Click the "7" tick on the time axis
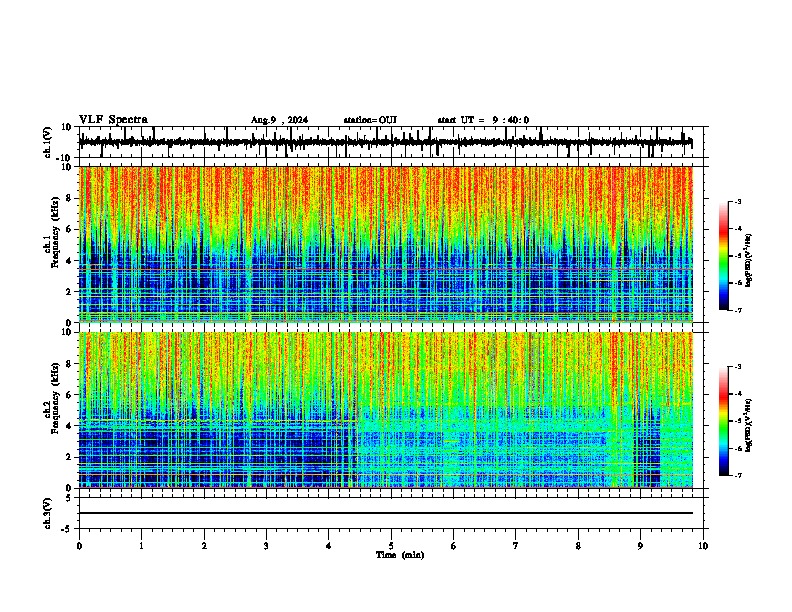 coord(516,546)
